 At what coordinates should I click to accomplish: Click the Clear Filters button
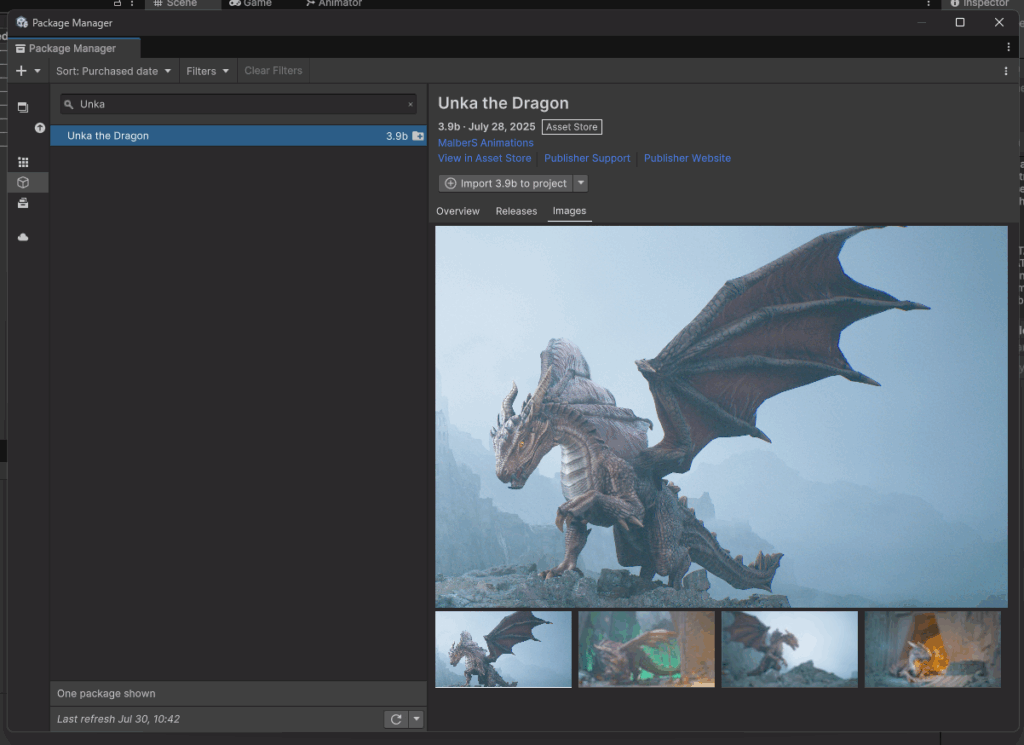pyautogui.click(x=274, y=71)
